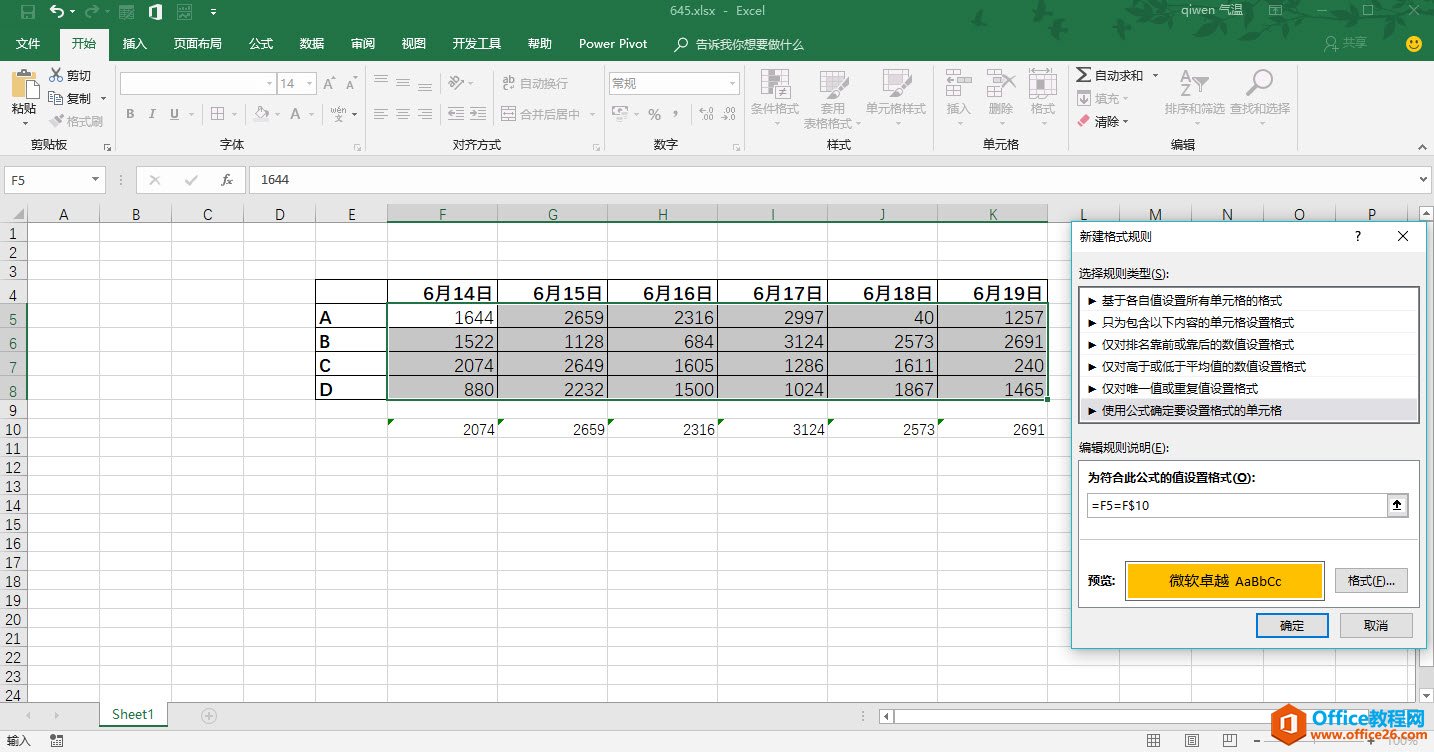
Task: Click the orange format preview swatch
Action: [x=1225, y=580]
